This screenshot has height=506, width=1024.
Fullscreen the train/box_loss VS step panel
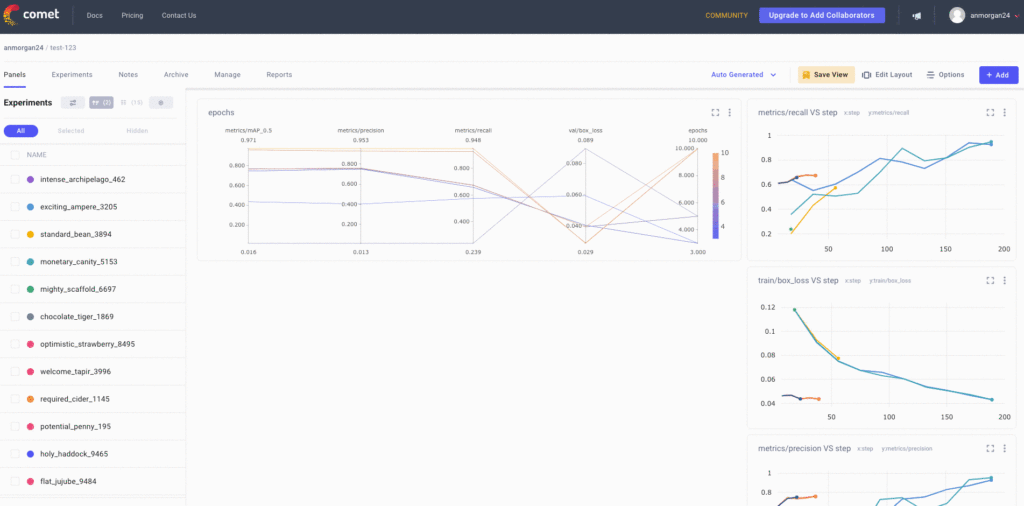pos(990,280)
